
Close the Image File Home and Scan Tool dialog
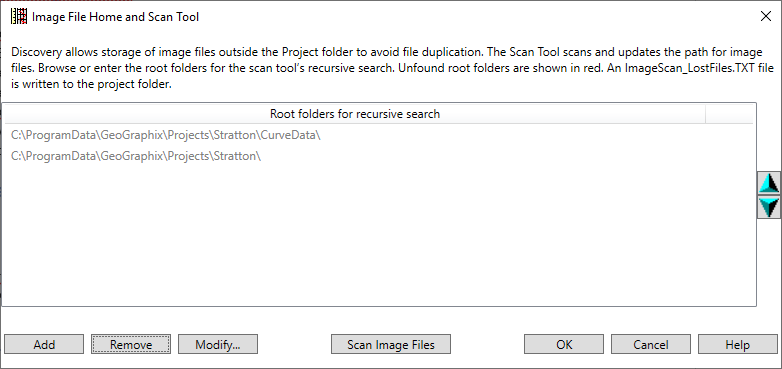(766, 16)
